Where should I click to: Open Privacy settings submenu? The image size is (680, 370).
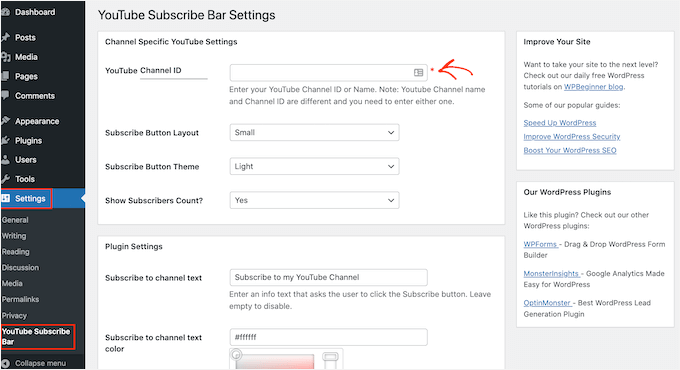(14, 315)
